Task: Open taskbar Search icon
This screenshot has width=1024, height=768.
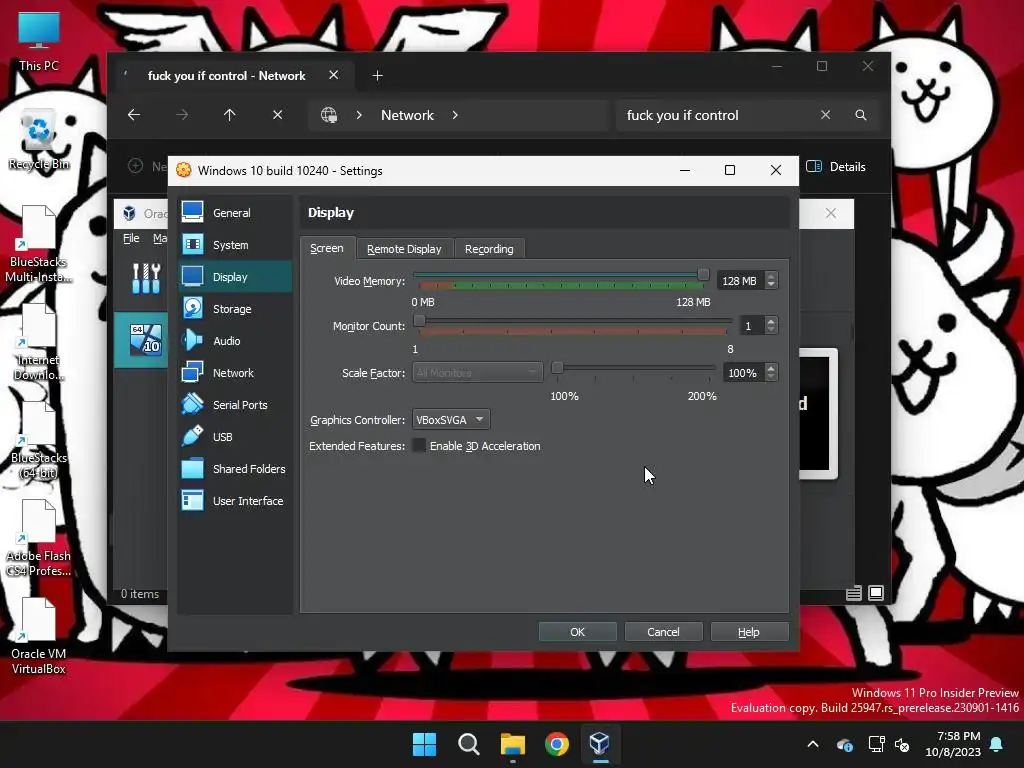Action: coord(469,744)
